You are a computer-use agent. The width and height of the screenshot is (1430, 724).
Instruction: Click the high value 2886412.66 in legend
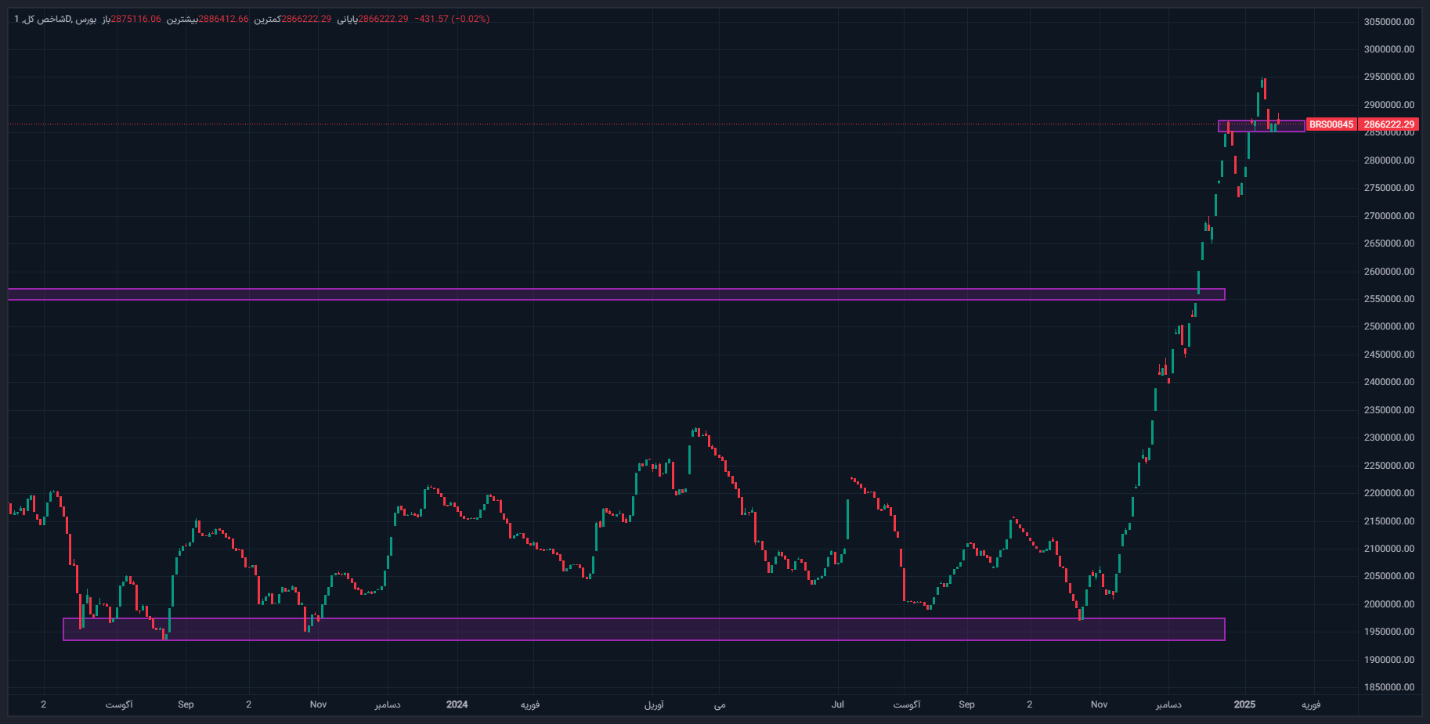(224, 19)
